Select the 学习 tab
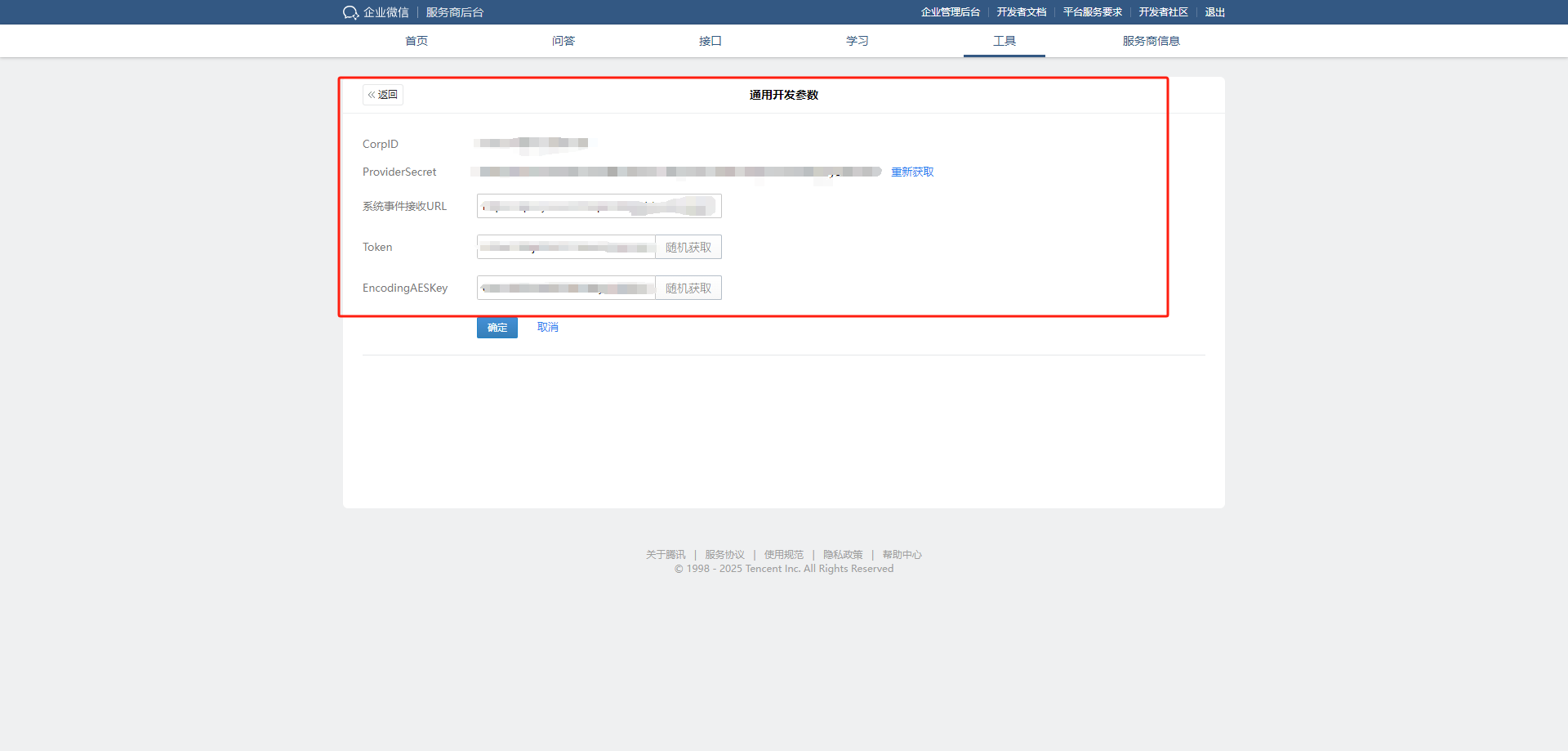This screenshot has height=751, width=1568. pyautogui.click(x=857, y=41)
